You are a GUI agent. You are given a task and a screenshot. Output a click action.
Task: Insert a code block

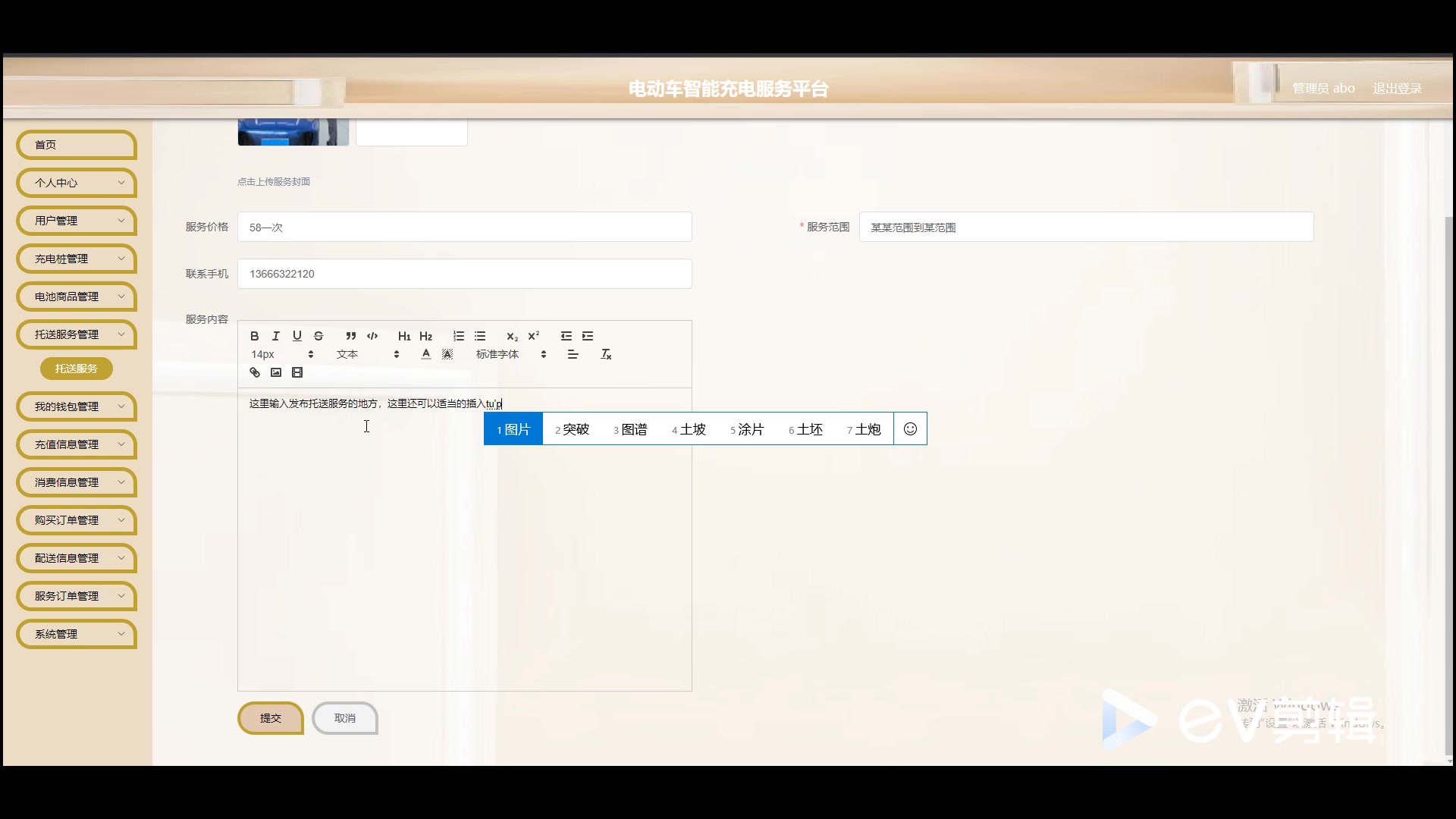pyautogui.click(x=372, y=336)
